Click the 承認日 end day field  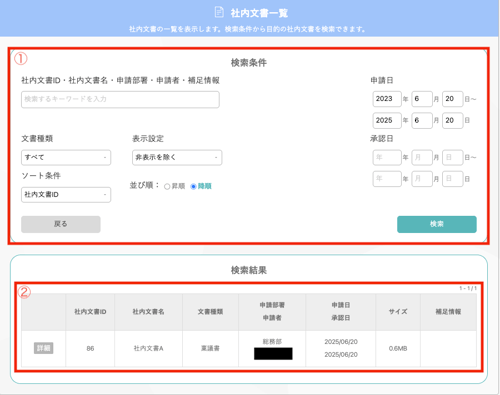point(453,179)
